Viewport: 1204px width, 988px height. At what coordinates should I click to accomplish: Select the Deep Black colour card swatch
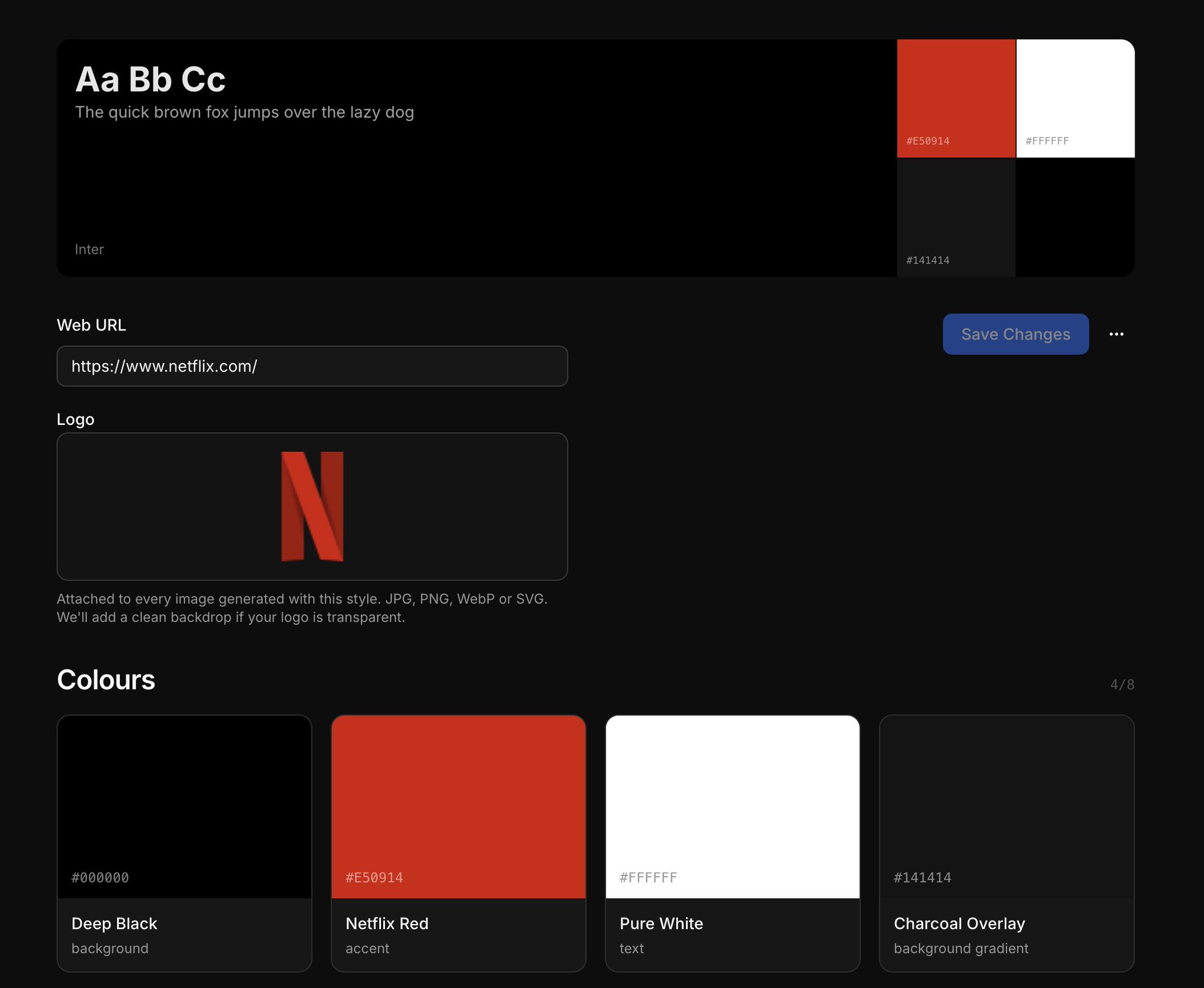[184, 806]
